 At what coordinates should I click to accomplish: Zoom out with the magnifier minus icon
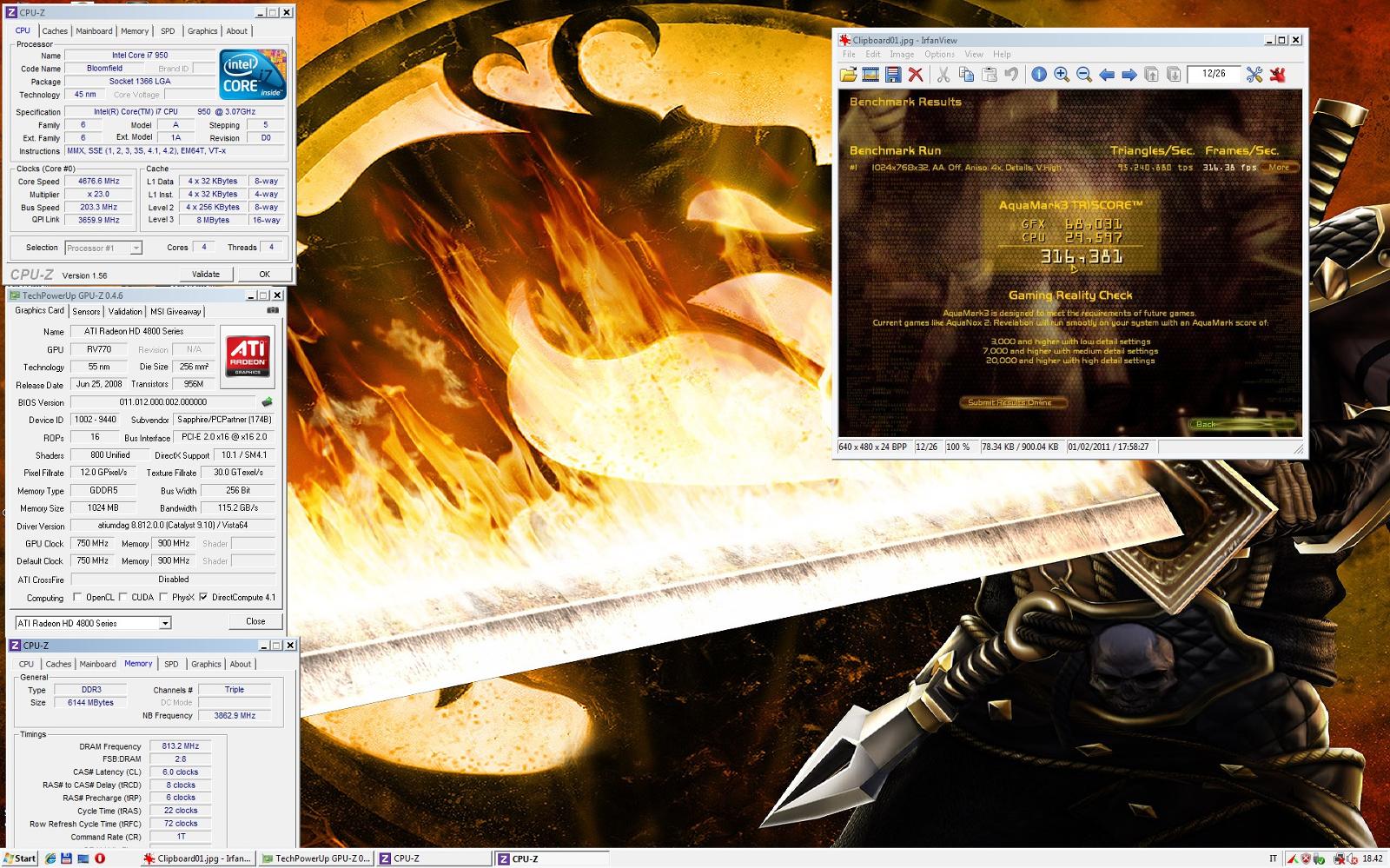click(1084, 75)
